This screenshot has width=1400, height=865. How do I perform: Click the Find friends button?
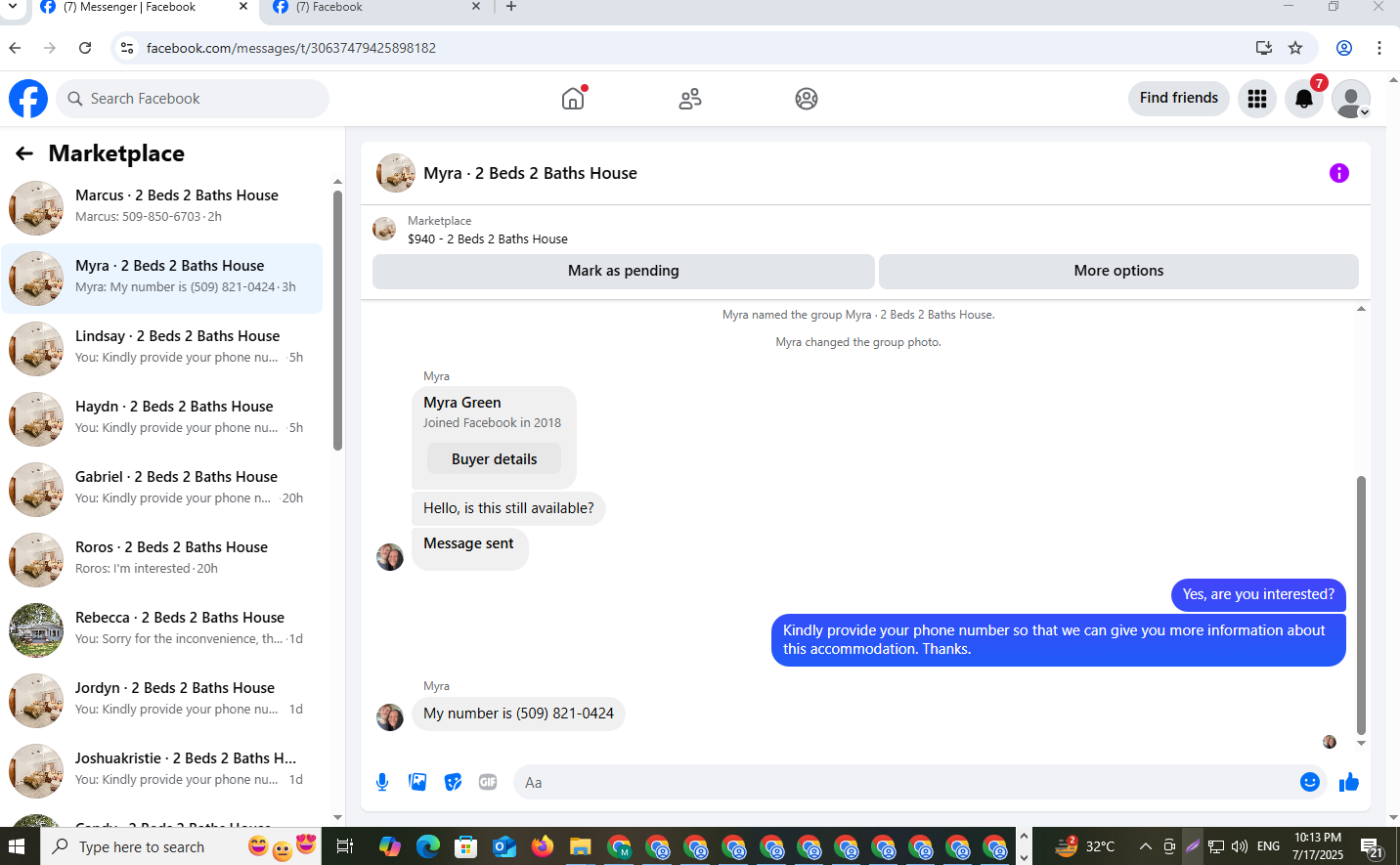click(1179, 98)
